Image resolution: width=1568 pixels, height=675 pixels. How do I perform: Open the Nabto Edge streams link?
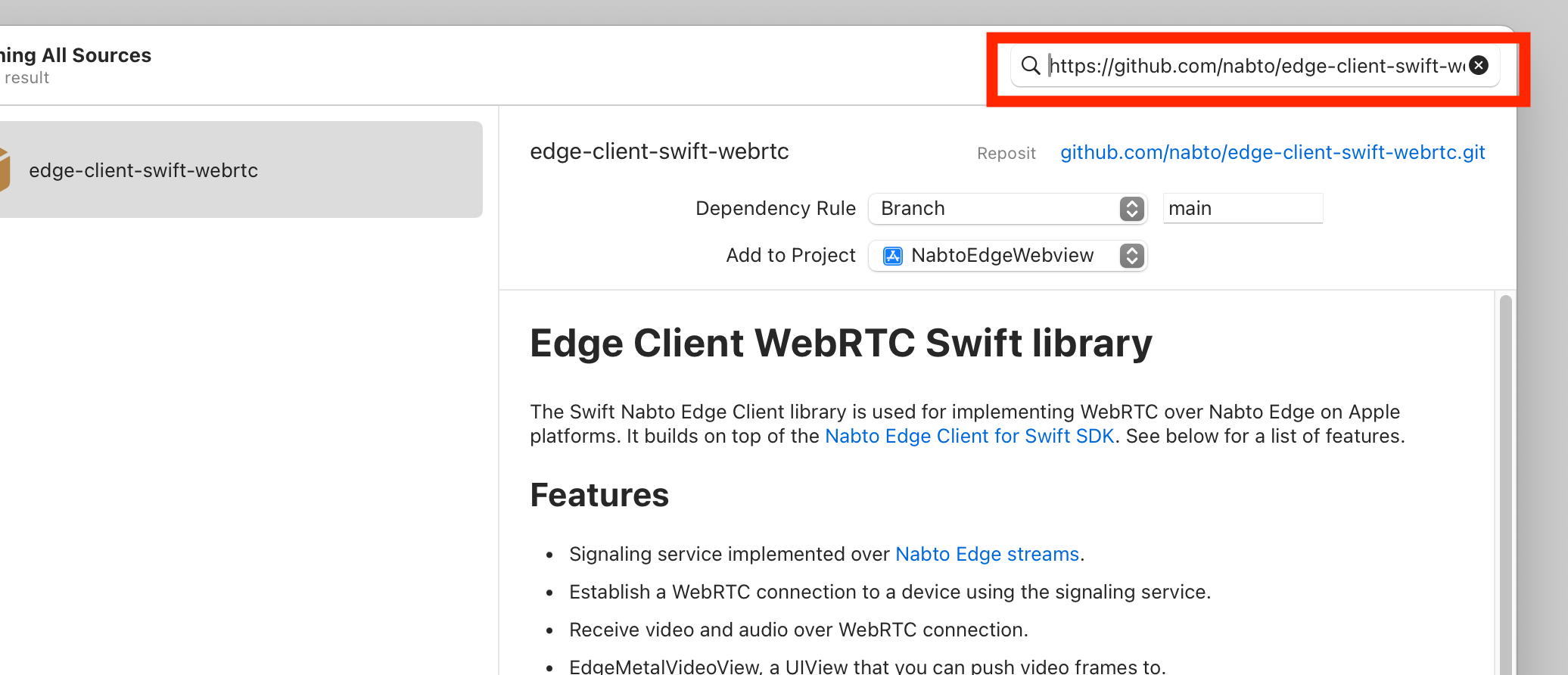pos(987,555)
